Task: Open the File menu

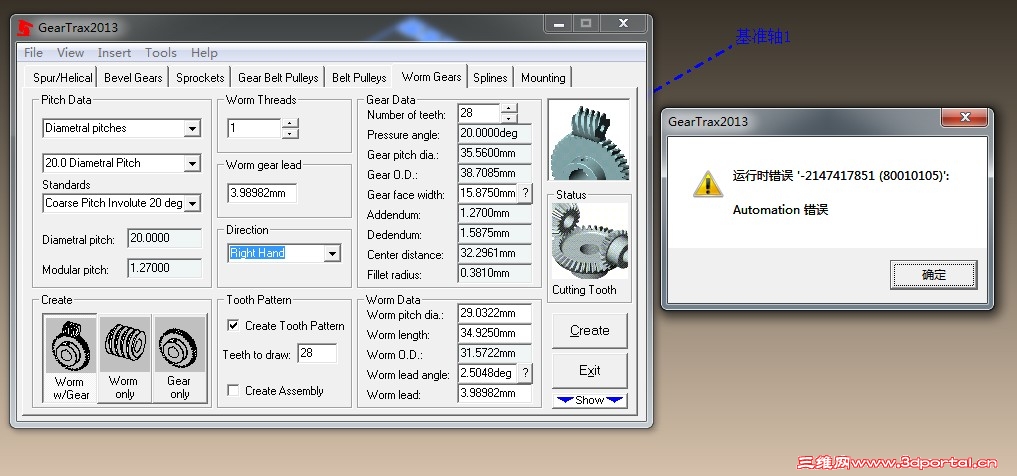Action: [x=33, y=53]
